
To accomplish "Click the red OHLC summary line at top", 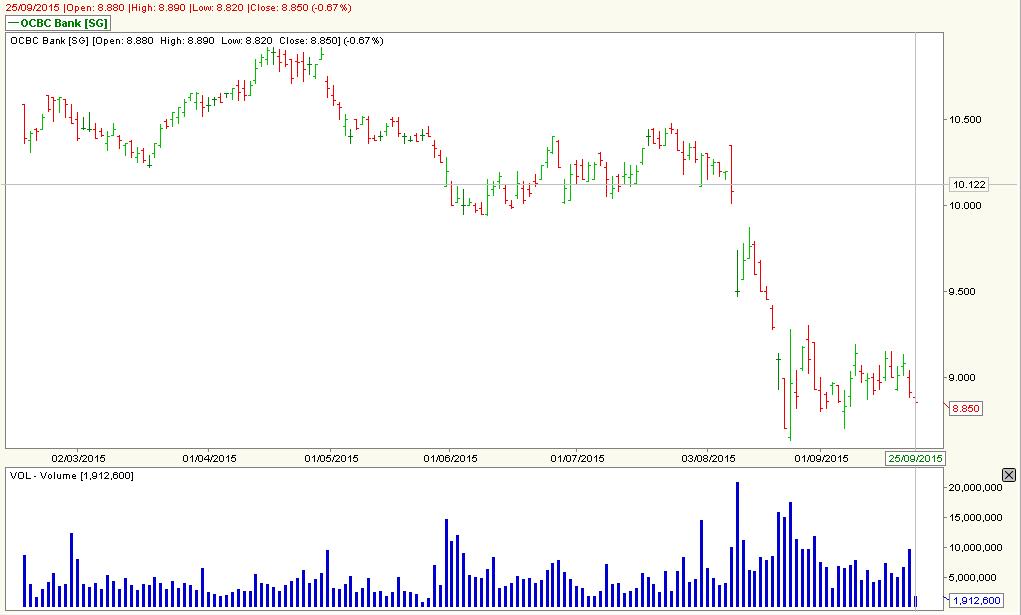I will click(x=180, y=6).
